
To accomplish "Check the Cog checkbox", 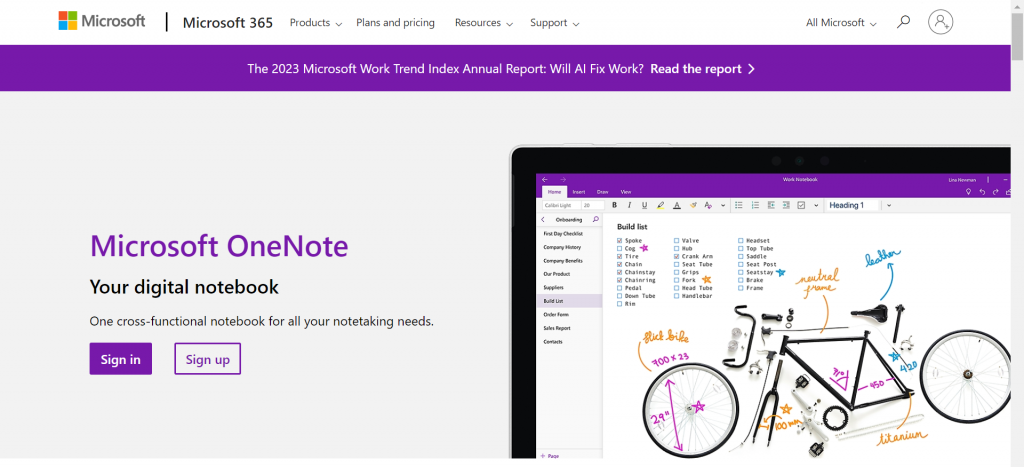I will 620,249.
